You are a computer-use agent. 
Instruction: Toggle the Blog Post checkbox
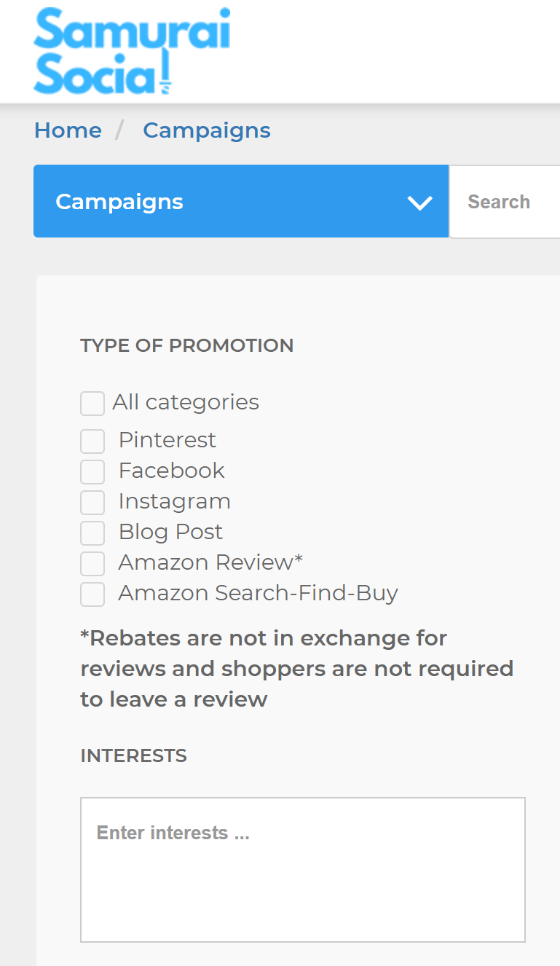click(92, 533)
